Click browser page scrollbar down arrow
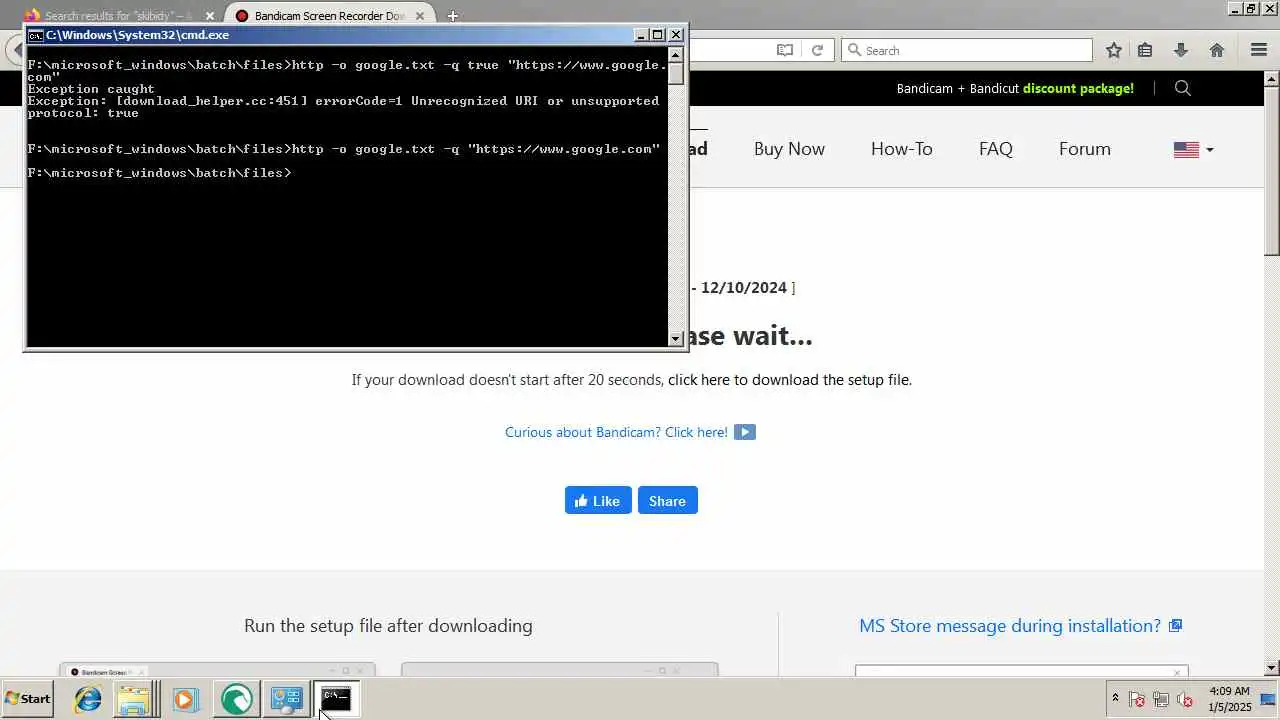Image resolution: width=1280 pixels, height=720 pixels. (x=1272, y=667)
